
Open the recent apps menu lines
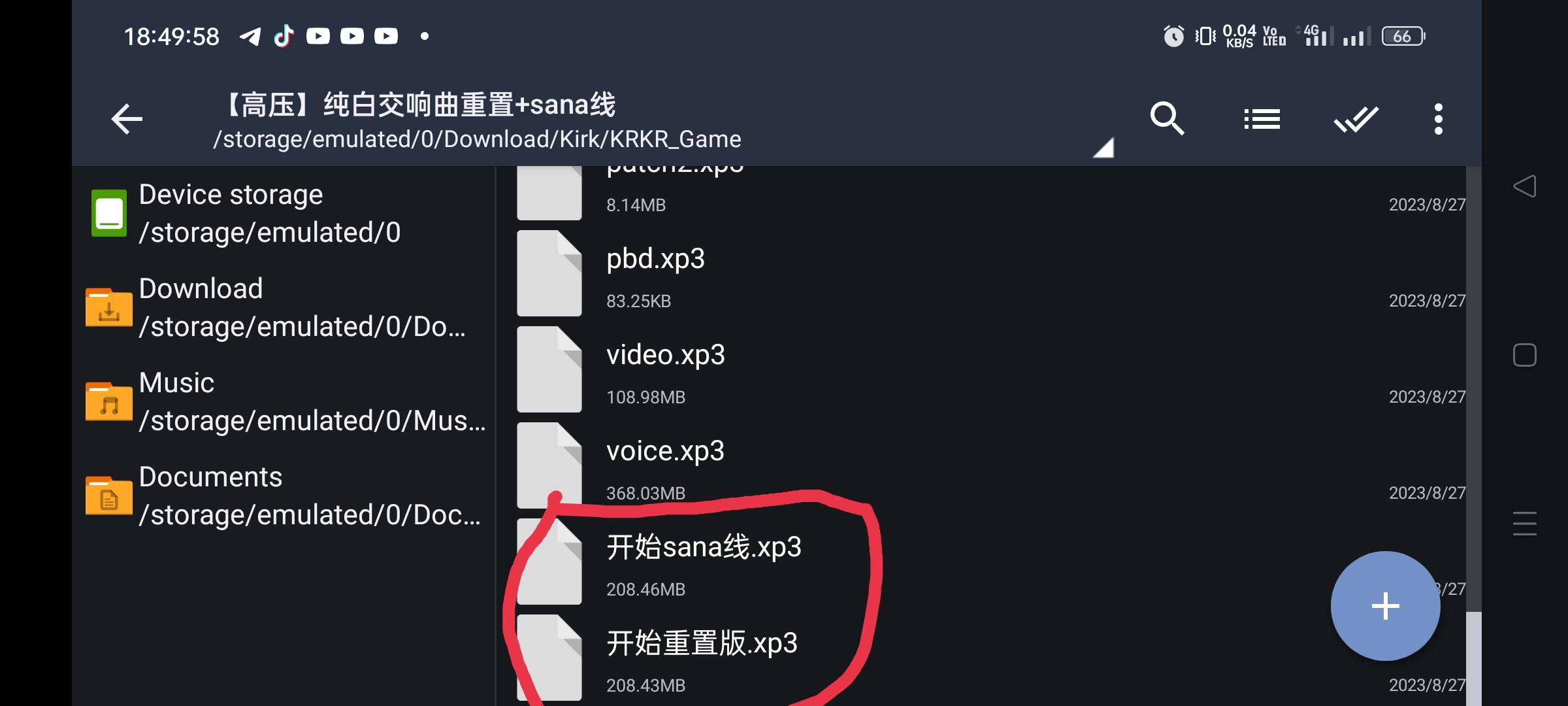point(1524,524)
